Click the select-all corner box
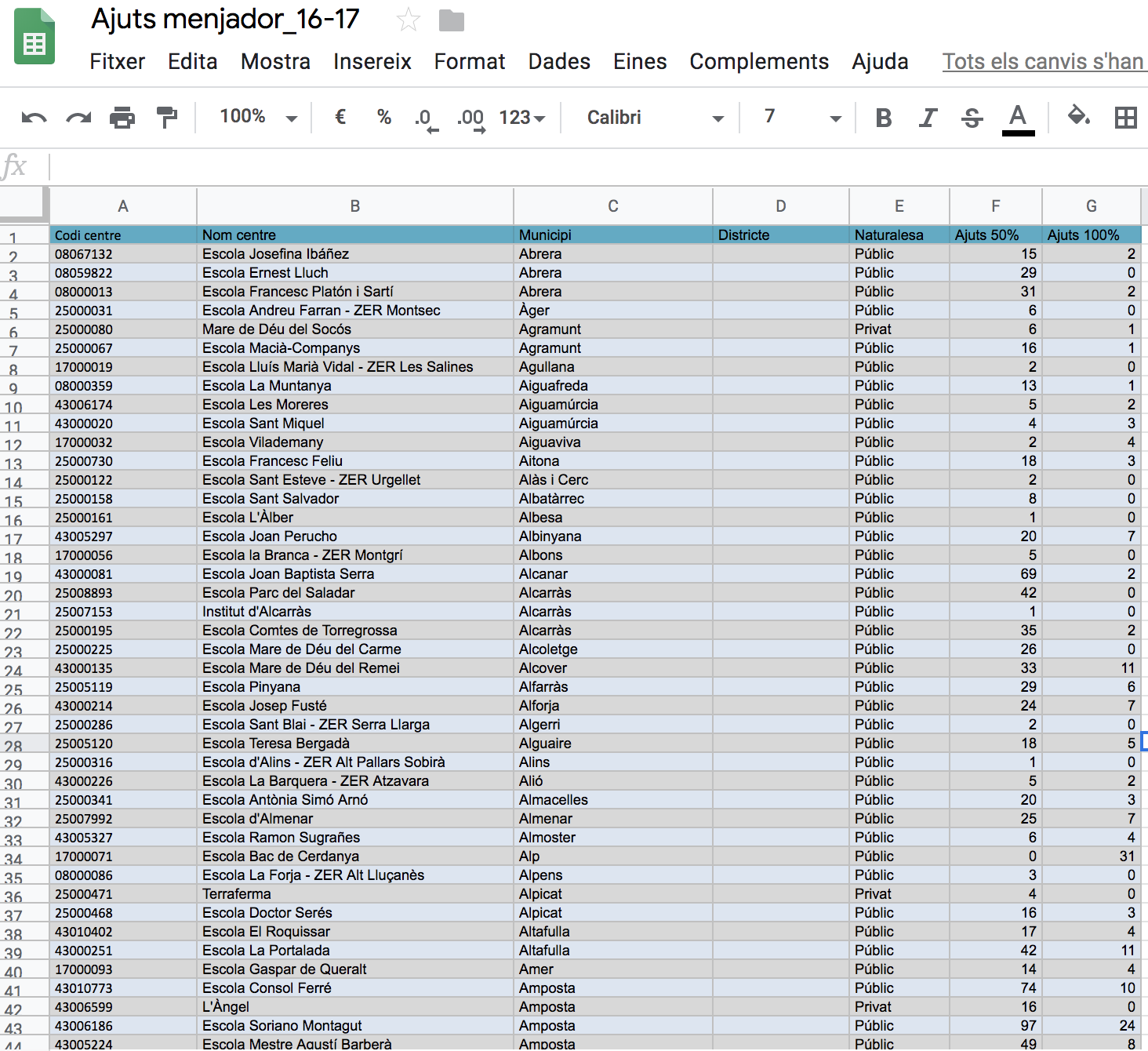This screenshot has width=1148, height=1051. pyautogui.click(x=23, y=203)
